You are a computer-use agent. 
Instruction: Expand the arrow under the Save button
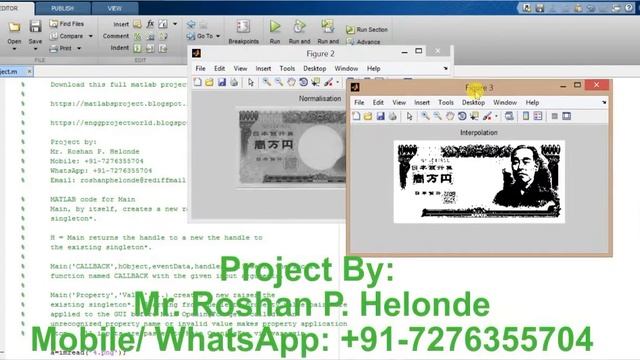(36, 49)
